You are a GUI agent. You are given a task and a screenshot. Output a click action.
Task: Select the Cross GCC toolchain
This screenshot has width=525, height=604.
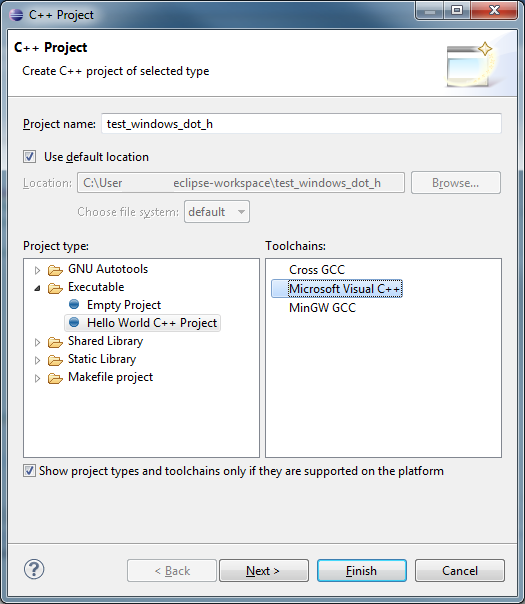pos(317,270)
